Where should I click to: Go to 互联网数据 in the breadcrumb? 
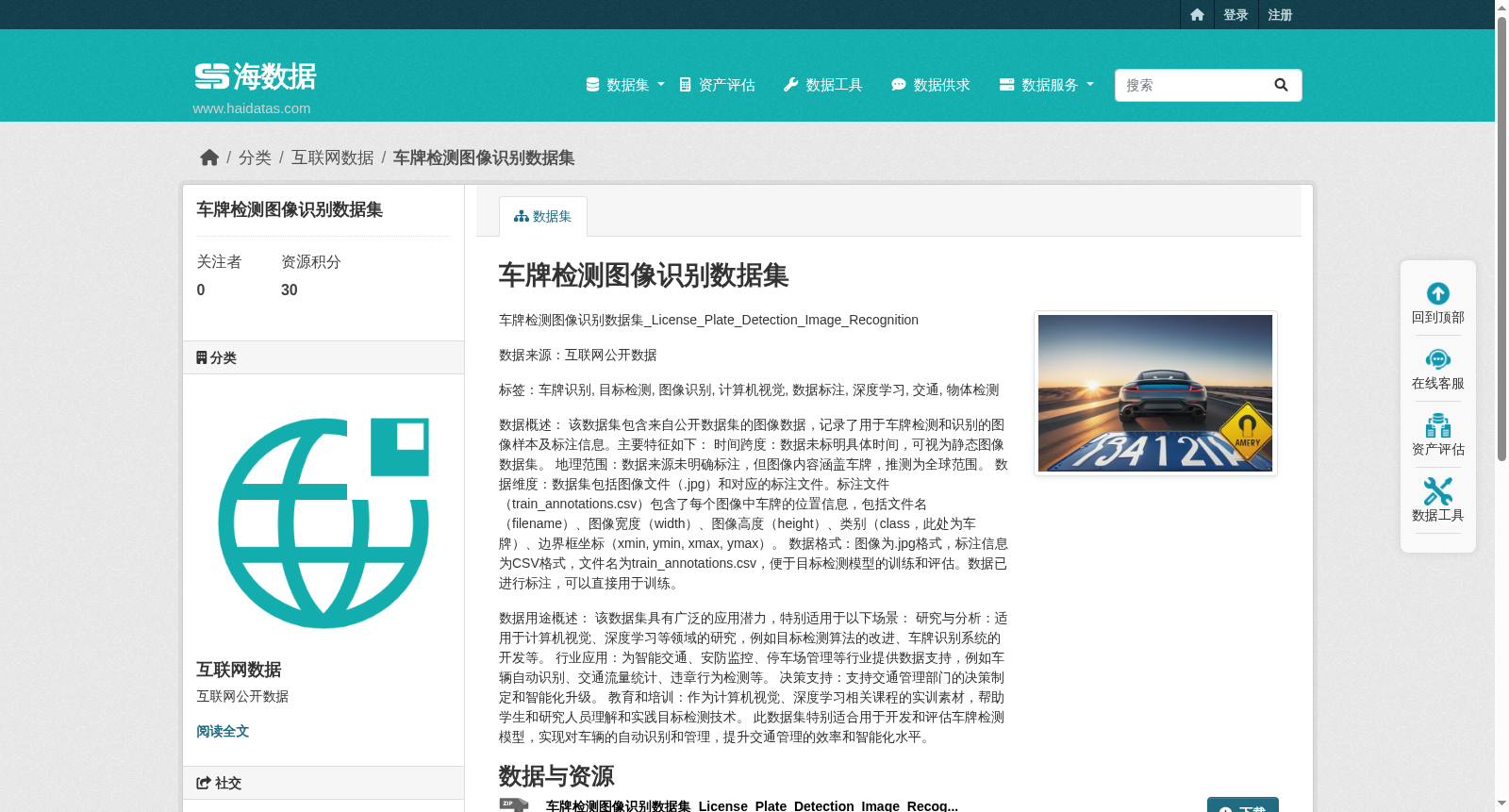click(x=332, y=157)
